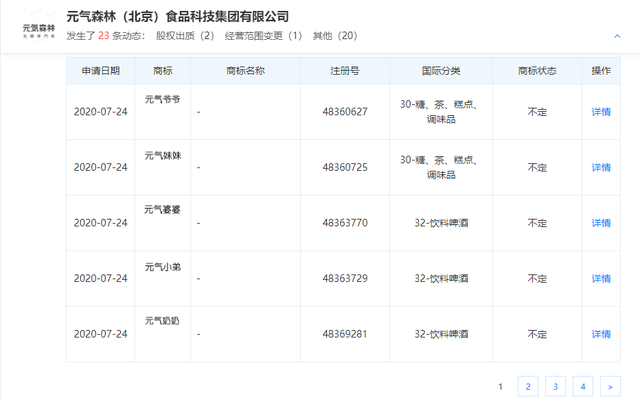Select current page 1
Screen dimensions: 640x402
[500, 386]
